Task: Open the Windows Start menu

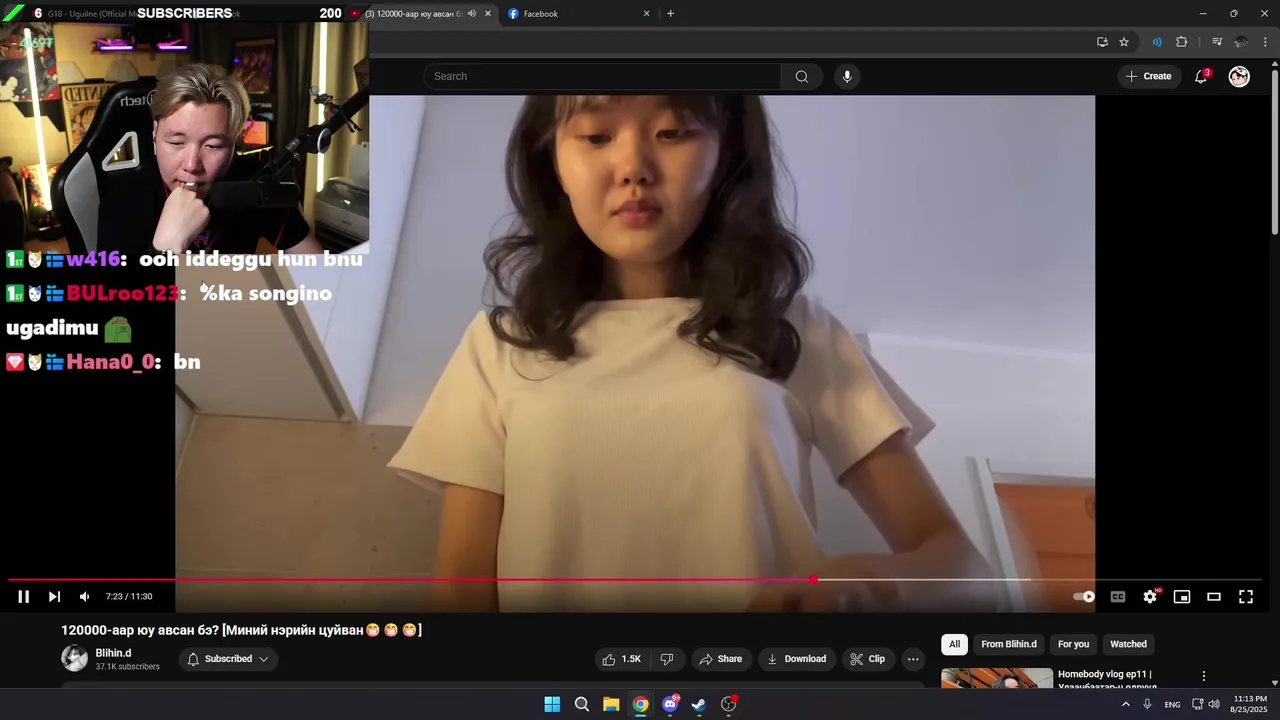Action: [x=552, y=704]
